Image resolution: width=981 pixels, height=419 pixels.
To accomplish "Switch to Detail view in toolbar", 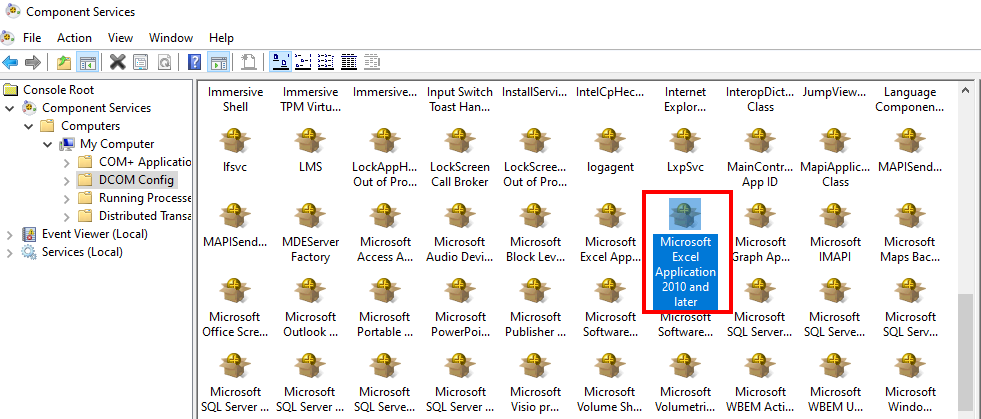I will [x=349, y=62].
